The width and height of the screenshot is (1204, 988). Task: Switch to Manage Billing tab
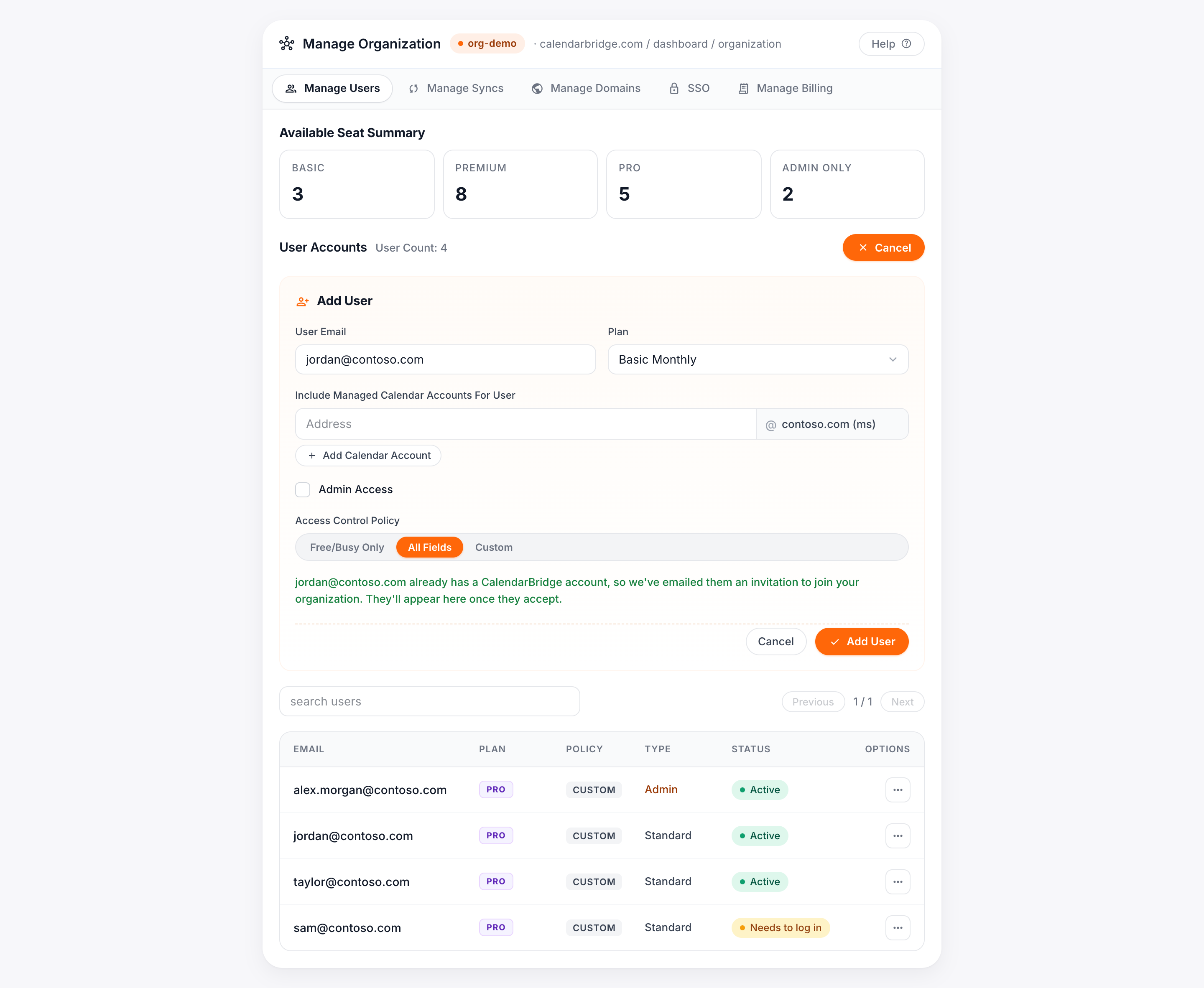pos(786,89)
